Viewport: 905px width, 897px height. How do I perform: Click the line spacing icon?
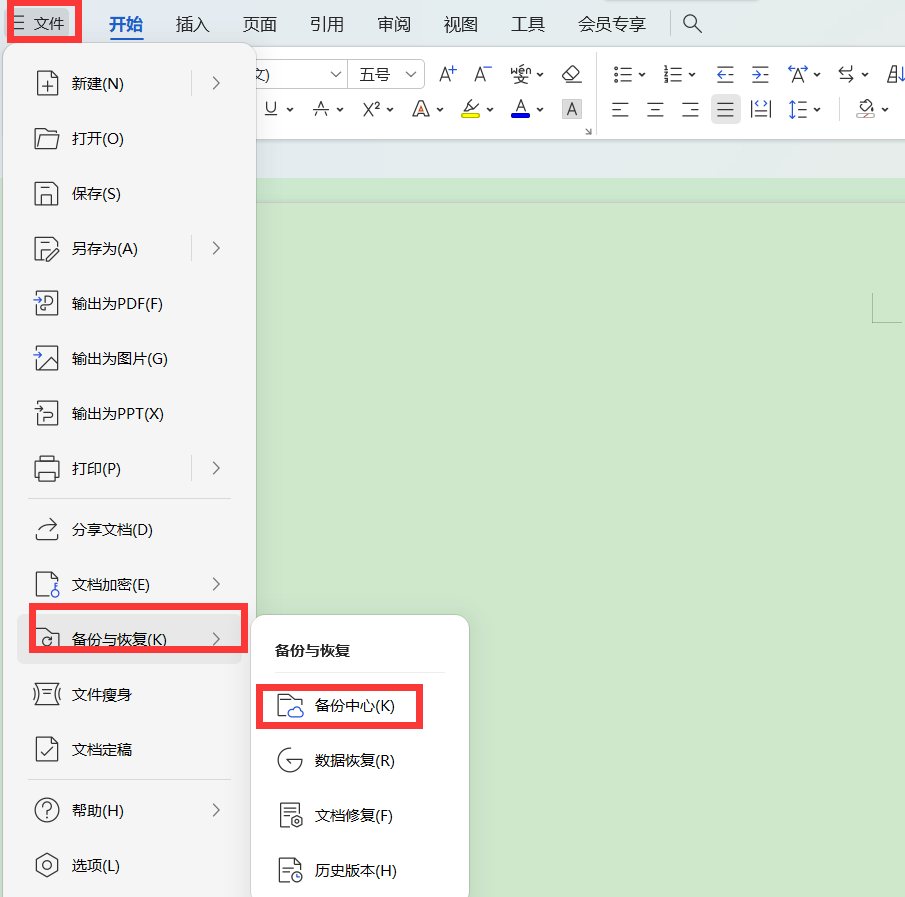tap(798, 109)
